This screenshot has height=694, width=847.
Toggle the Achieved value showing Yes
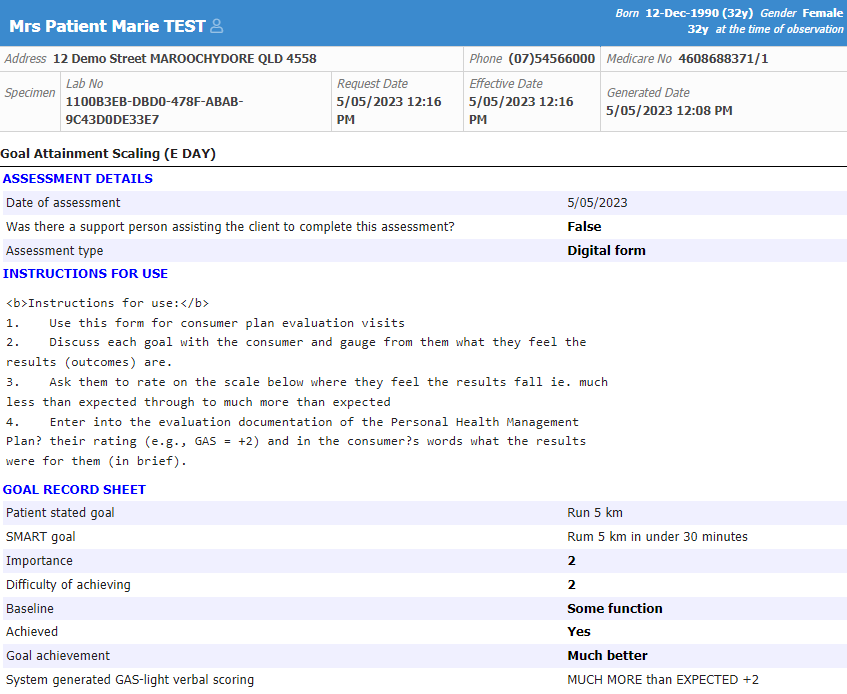point(577,631)
